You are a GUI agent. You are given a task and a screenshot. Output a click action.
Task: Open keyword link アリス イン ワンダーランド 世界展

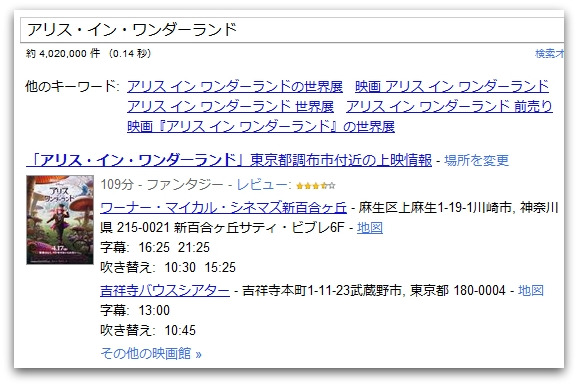point(230,107)
